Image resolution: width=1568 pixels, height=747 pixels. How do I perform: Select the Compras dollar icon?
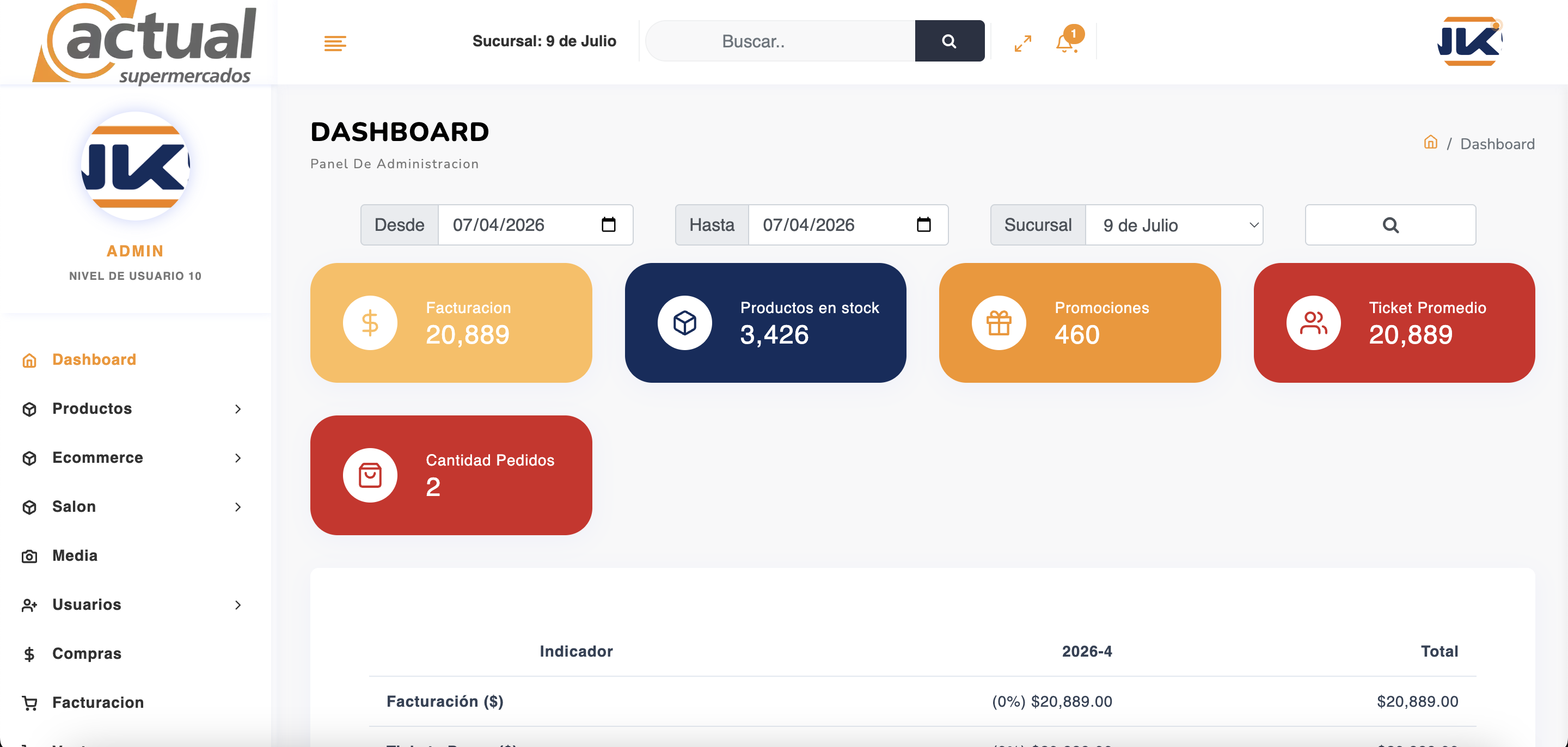(x=29, y=653)
